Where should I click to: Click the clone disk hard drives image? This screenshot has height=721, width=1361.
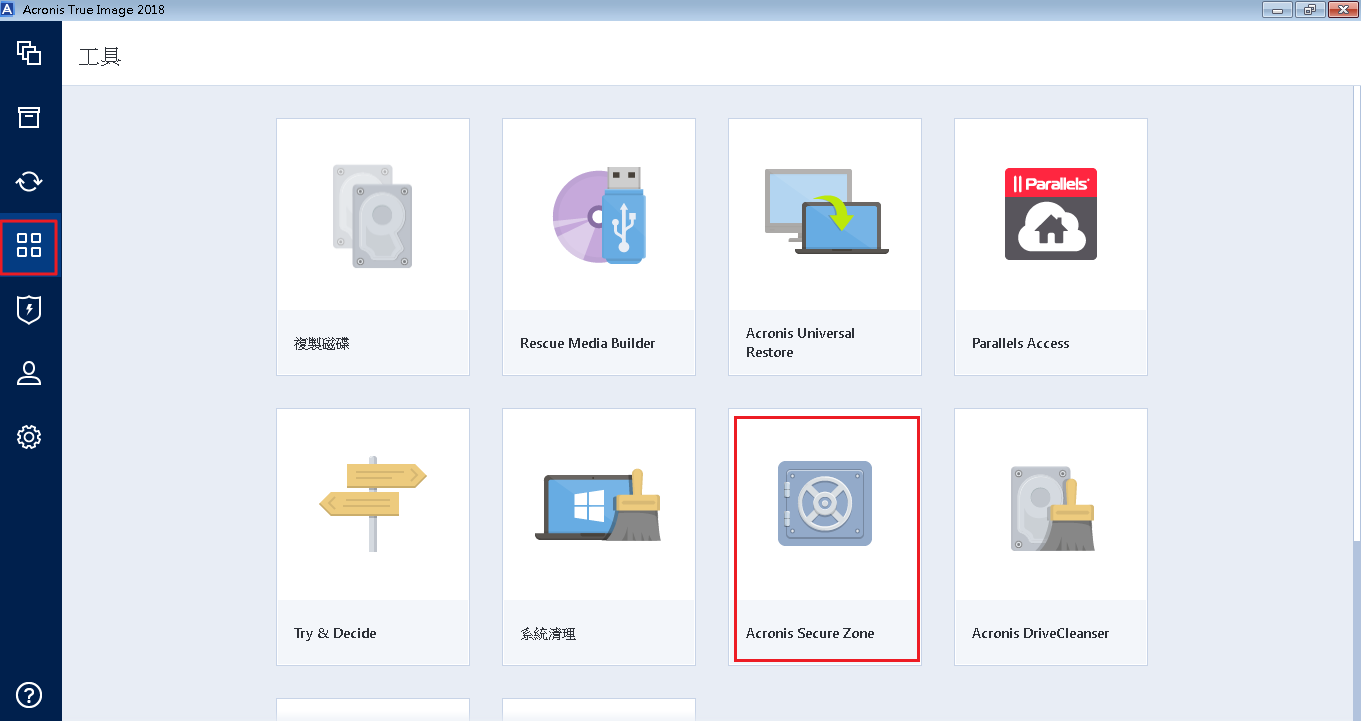[372, 216]
